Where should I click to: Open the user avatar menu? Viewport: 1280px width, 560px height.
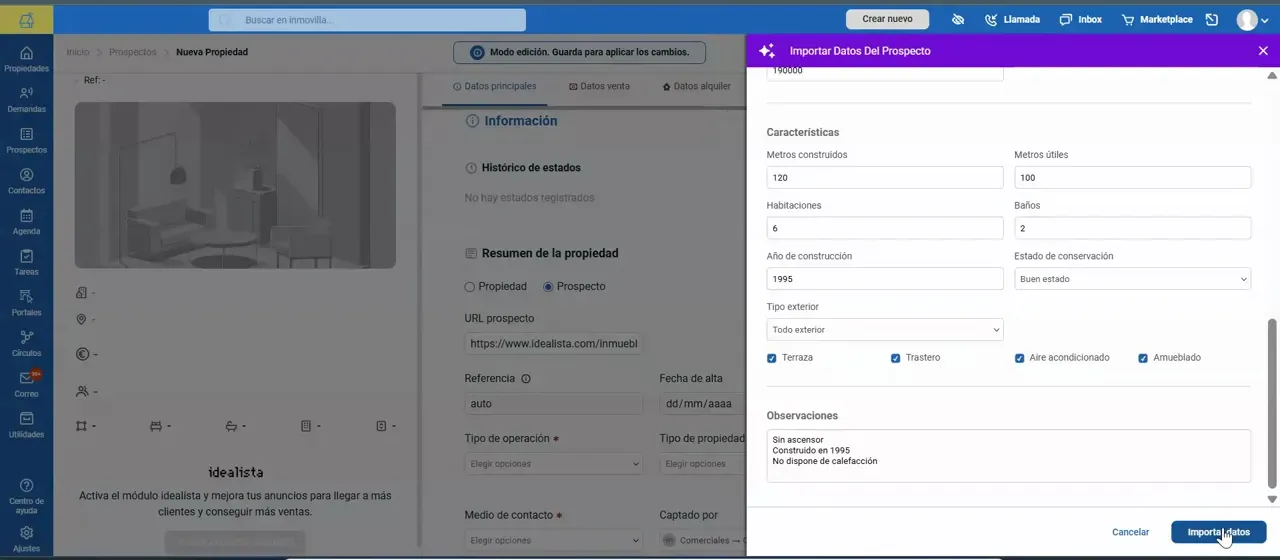1247,19
